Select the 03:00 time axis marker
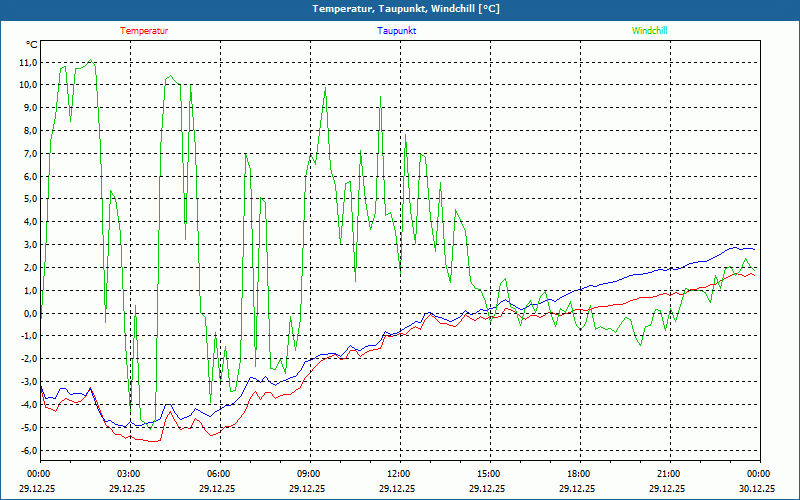 tap(129, 474)
